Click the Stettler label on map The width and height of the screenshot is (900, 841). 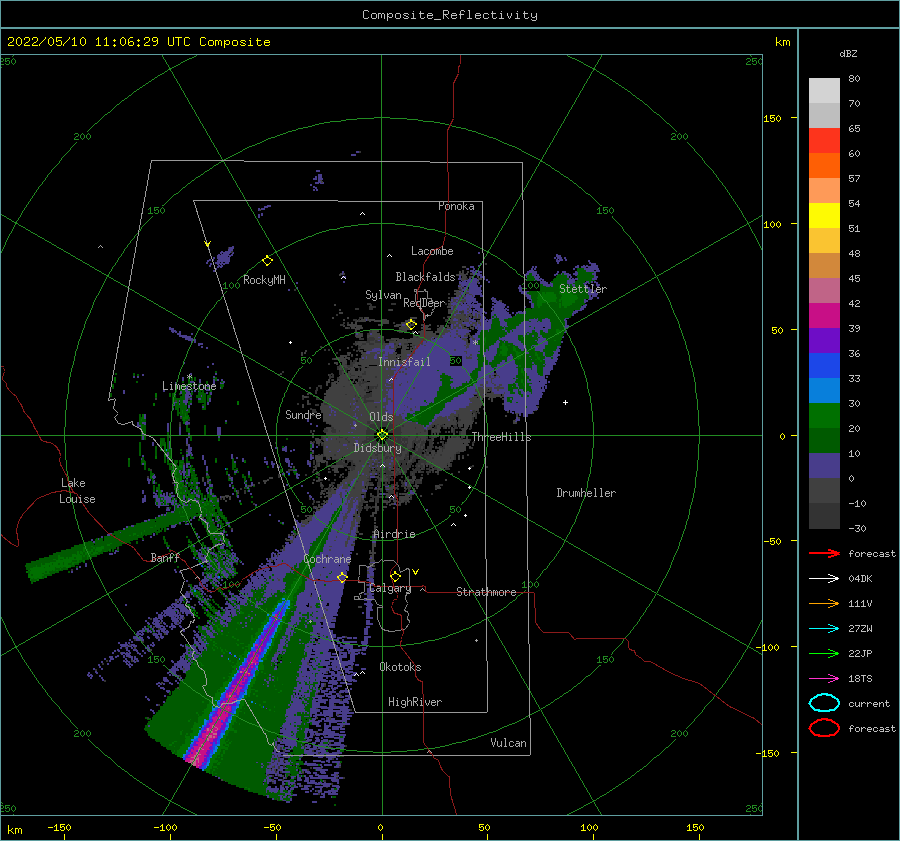click(x=583, y=289)
